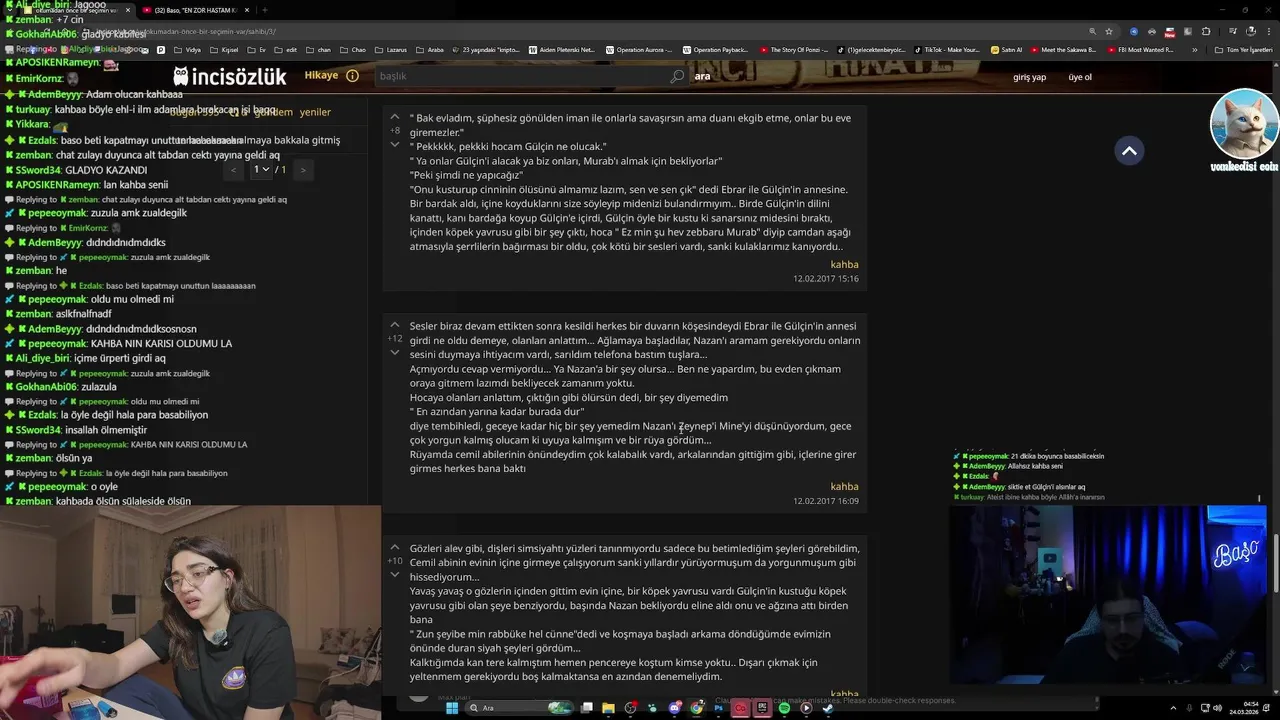Open Photoshop from taskbar
Viewport: 1280px width, 720px height.
click(719, 708)
